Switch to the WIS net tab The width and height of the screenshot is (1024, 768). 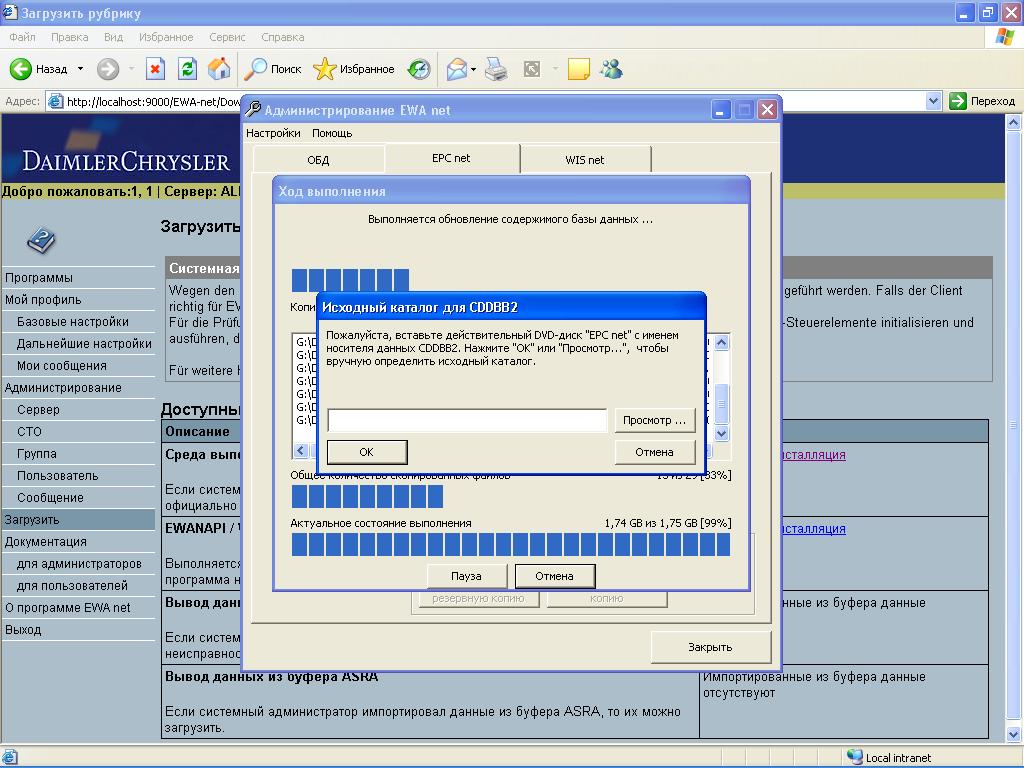pyautogui.click(x=584, y=160)
